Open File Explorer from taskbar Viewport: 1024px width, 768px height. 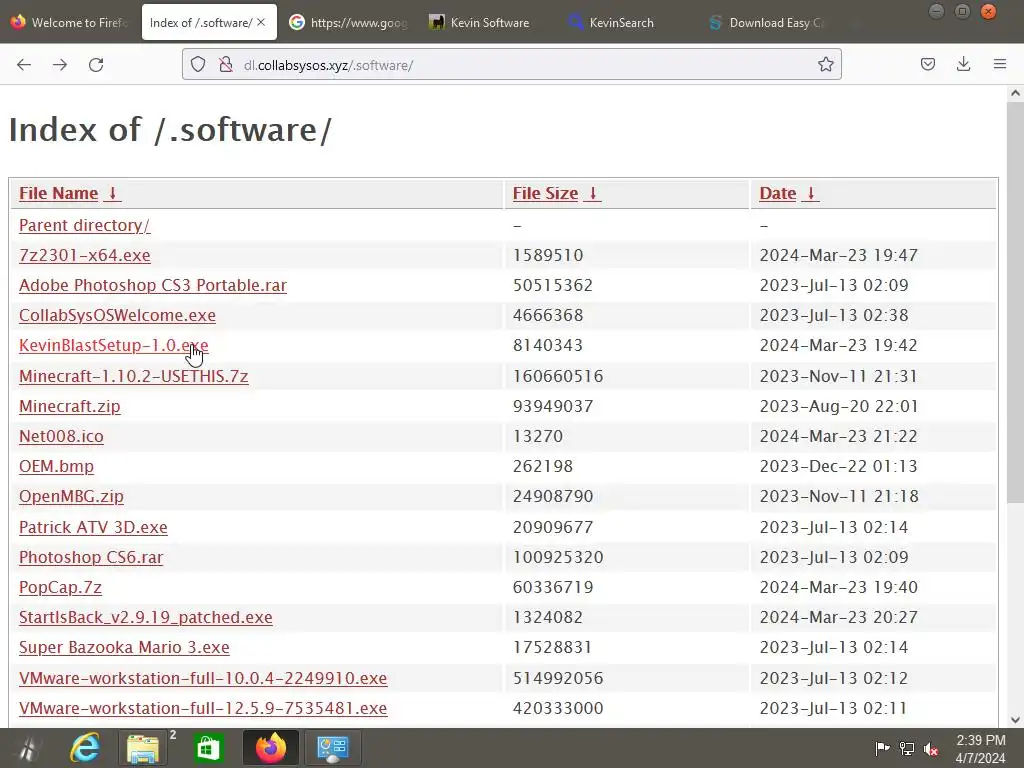click(144, 748)
